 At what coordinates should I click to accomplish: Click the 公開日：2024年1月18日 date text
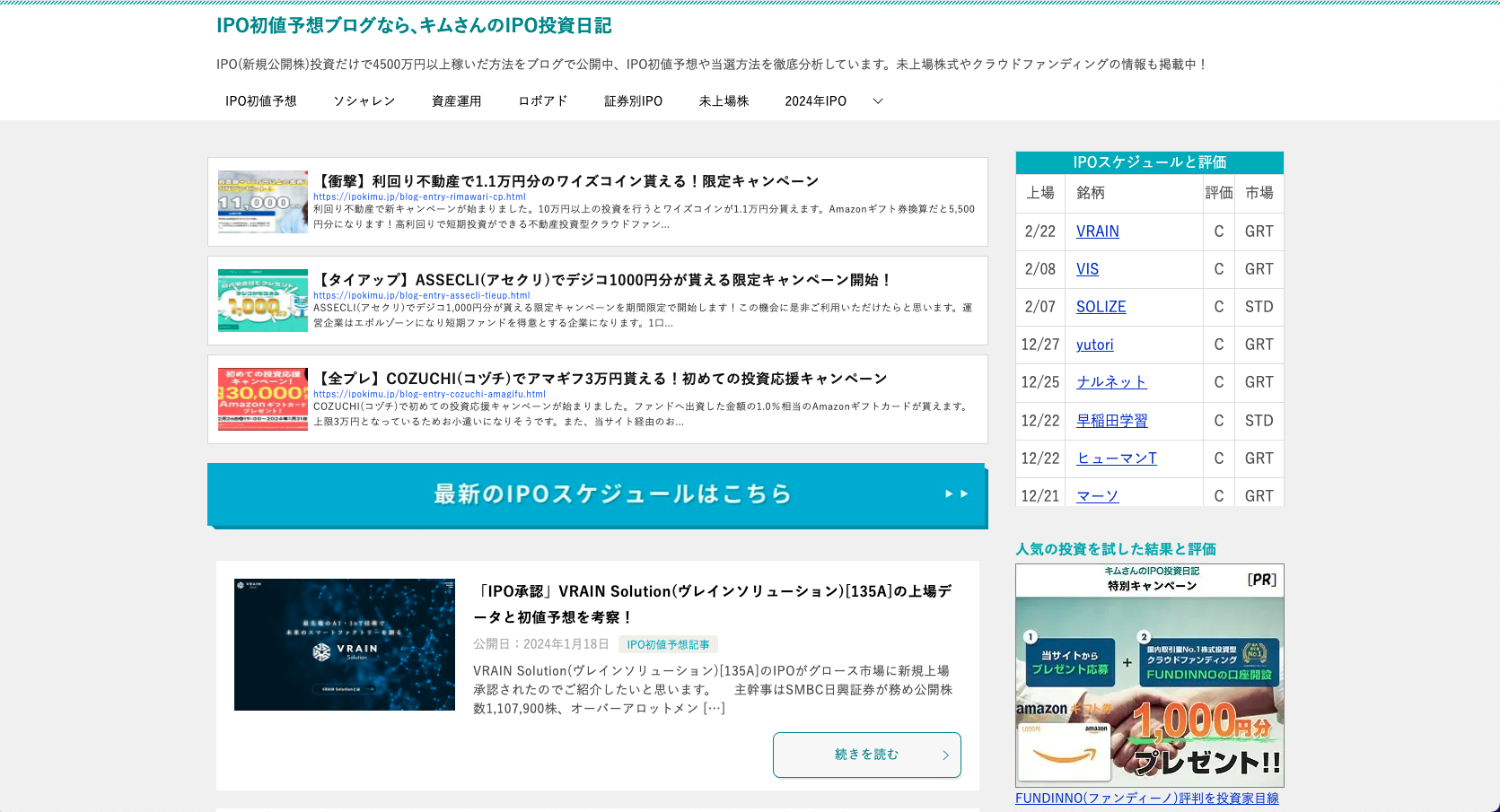(540, 644)
